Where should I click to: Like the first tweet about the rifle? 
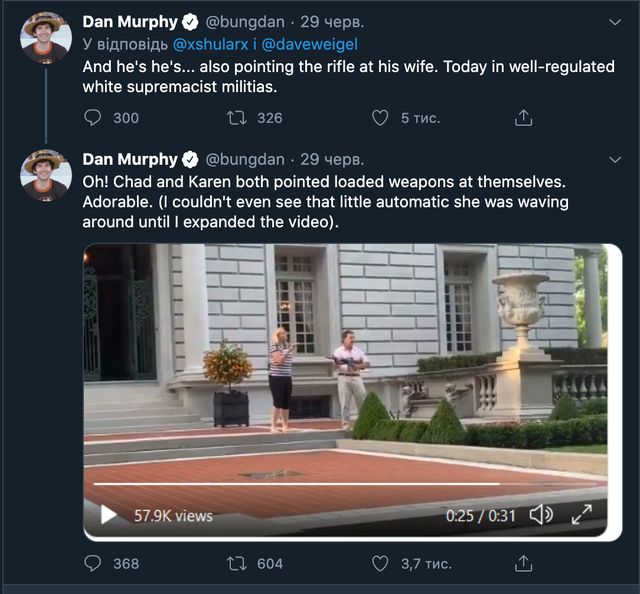click(x=380, y=118)
